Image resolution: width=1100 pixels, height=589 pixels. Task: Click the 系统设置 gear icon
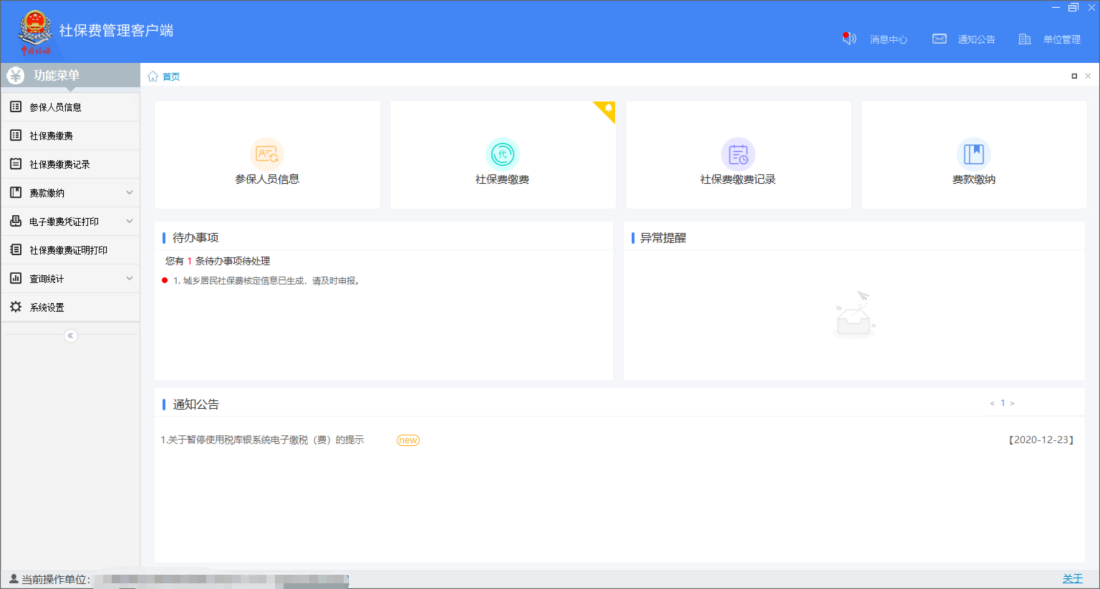[15, 307]
